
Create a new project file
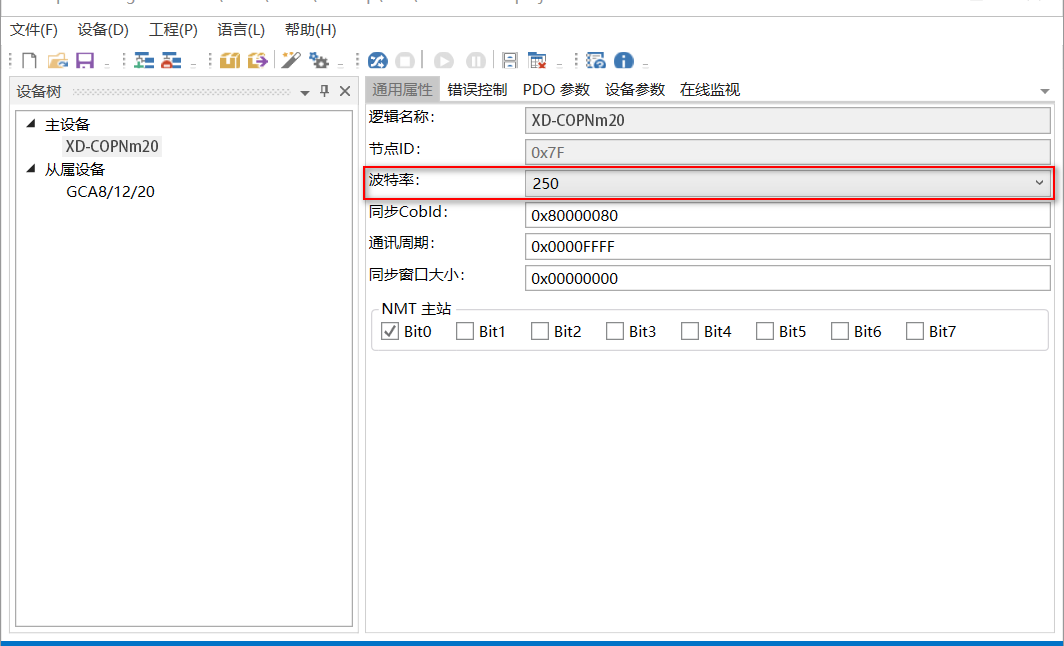pyautogui.click(x=28, y=60)
